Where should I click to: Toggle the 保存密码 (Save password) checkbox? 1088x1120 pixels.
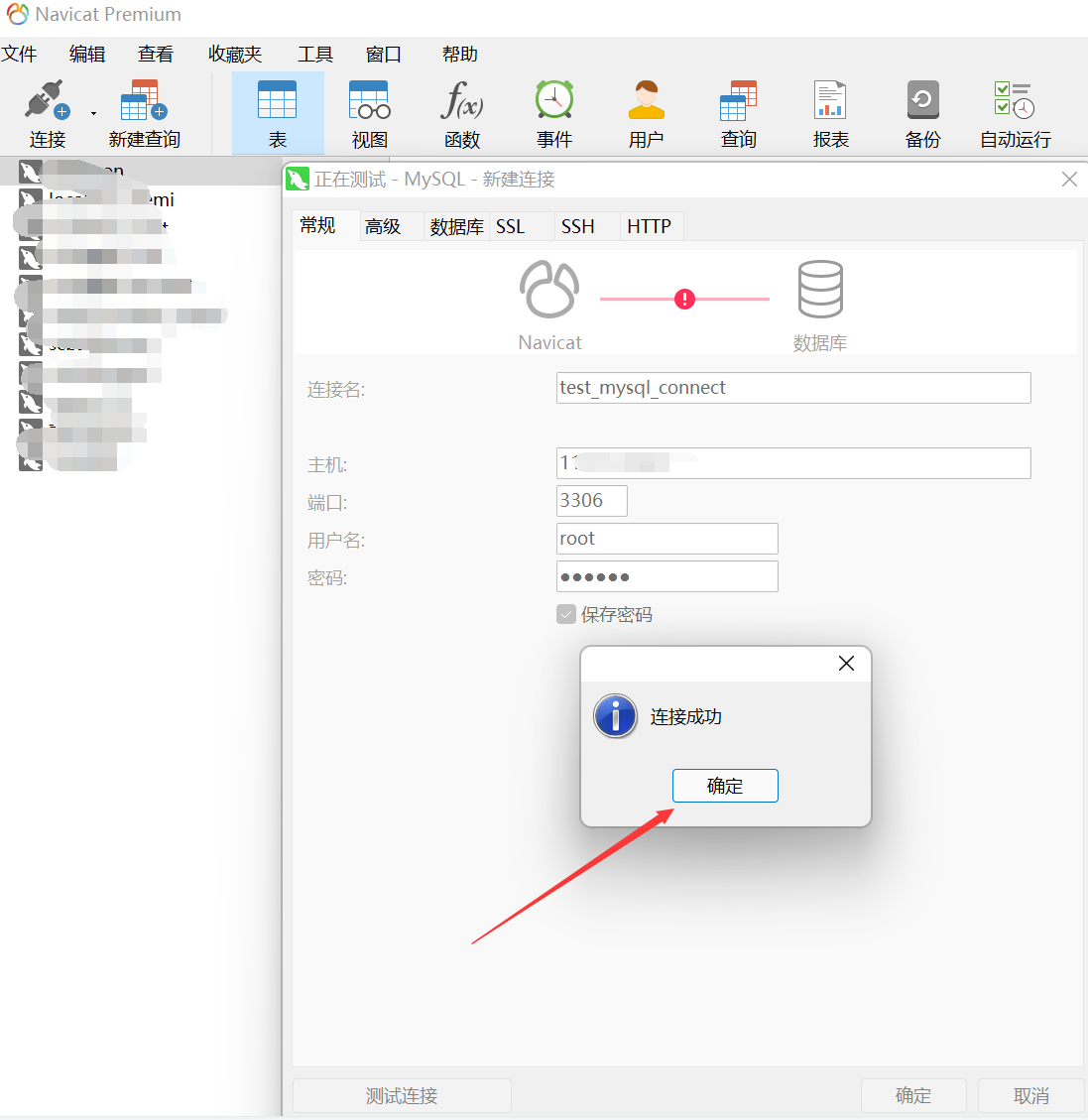pos(566,615)
